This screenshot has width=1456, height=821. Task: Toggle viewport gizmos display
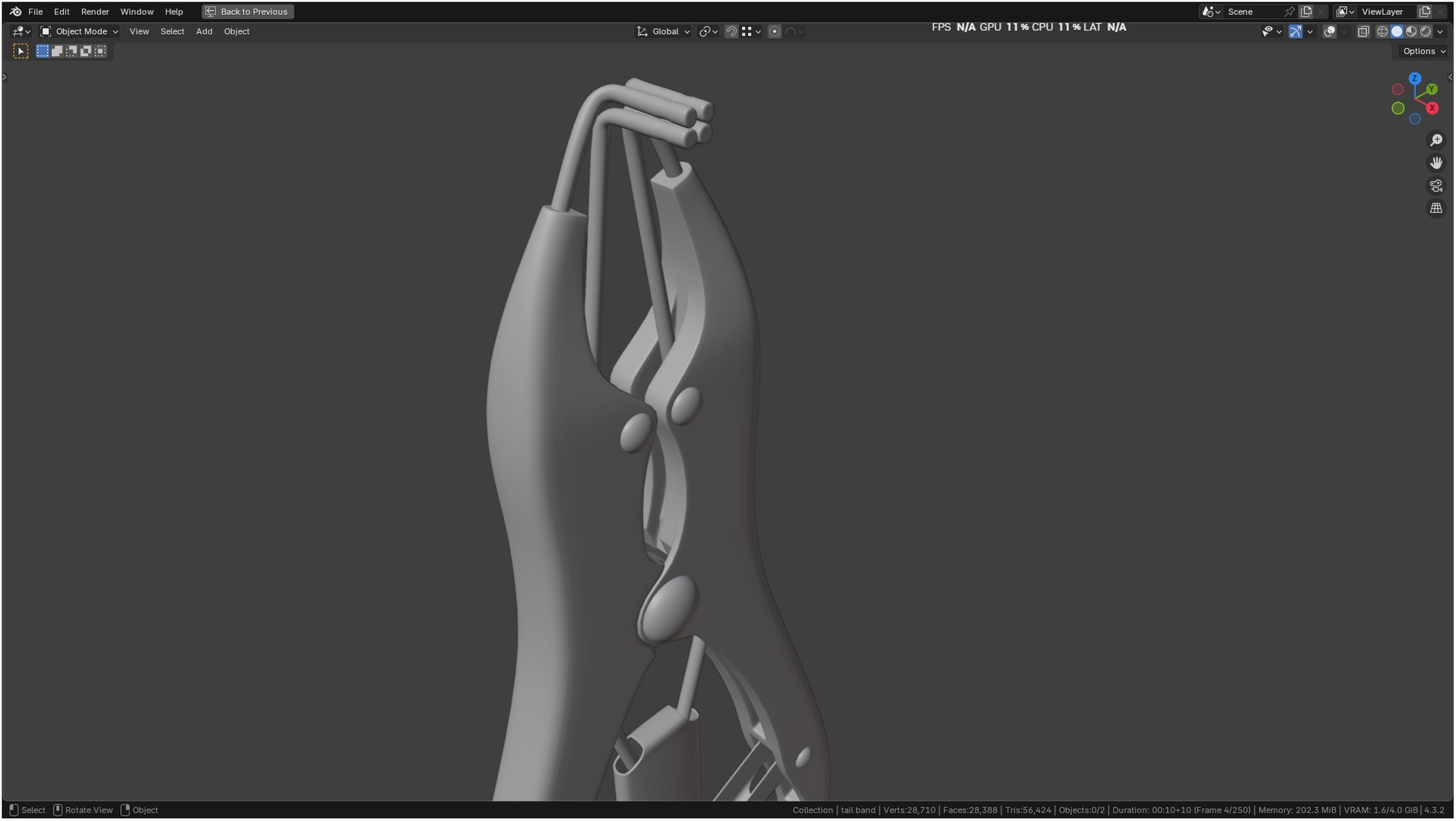1296,31
